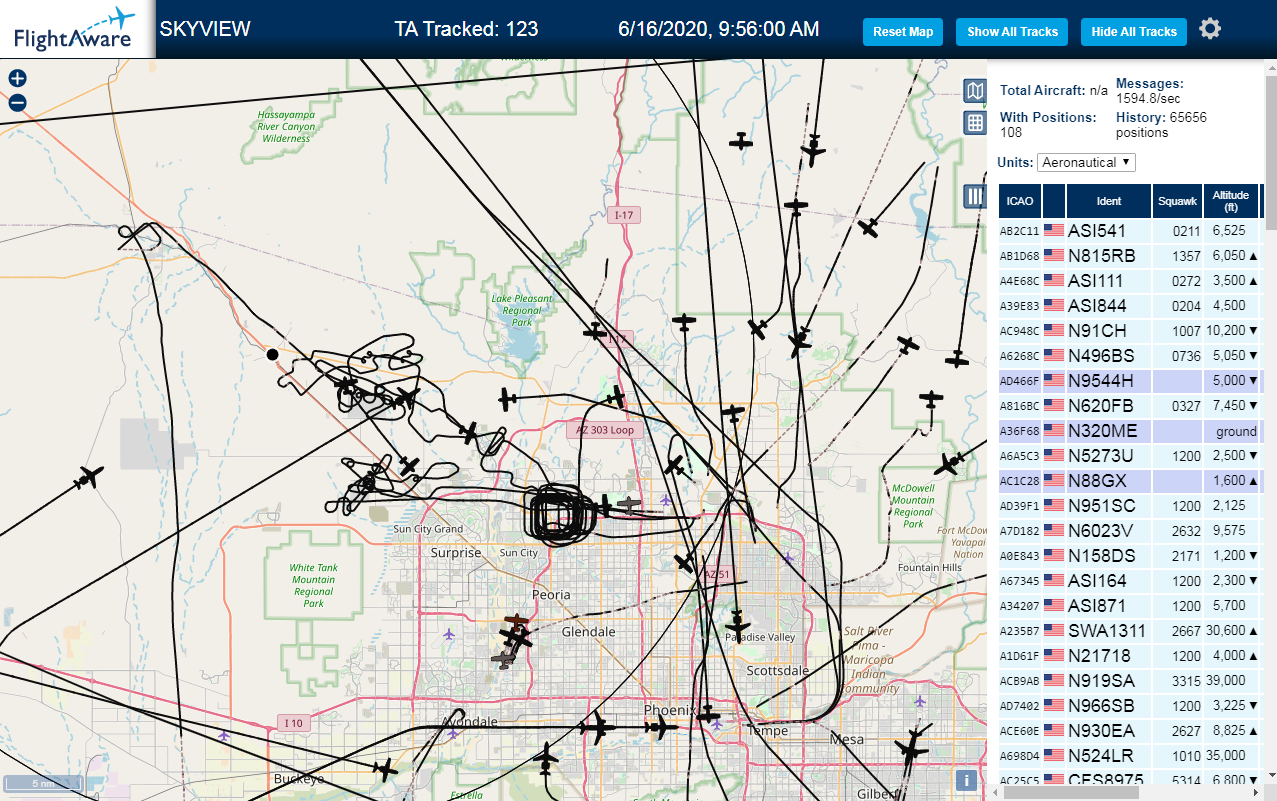Select ident ASI111 in the table

(1096, 280)
